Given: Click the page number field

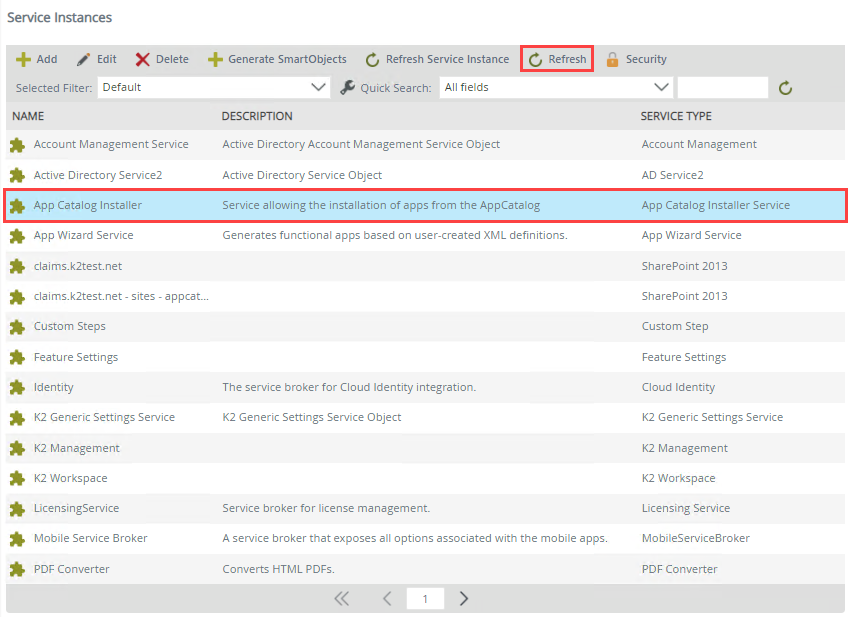Looking at the screenshot, I should [x=425, y=599].
